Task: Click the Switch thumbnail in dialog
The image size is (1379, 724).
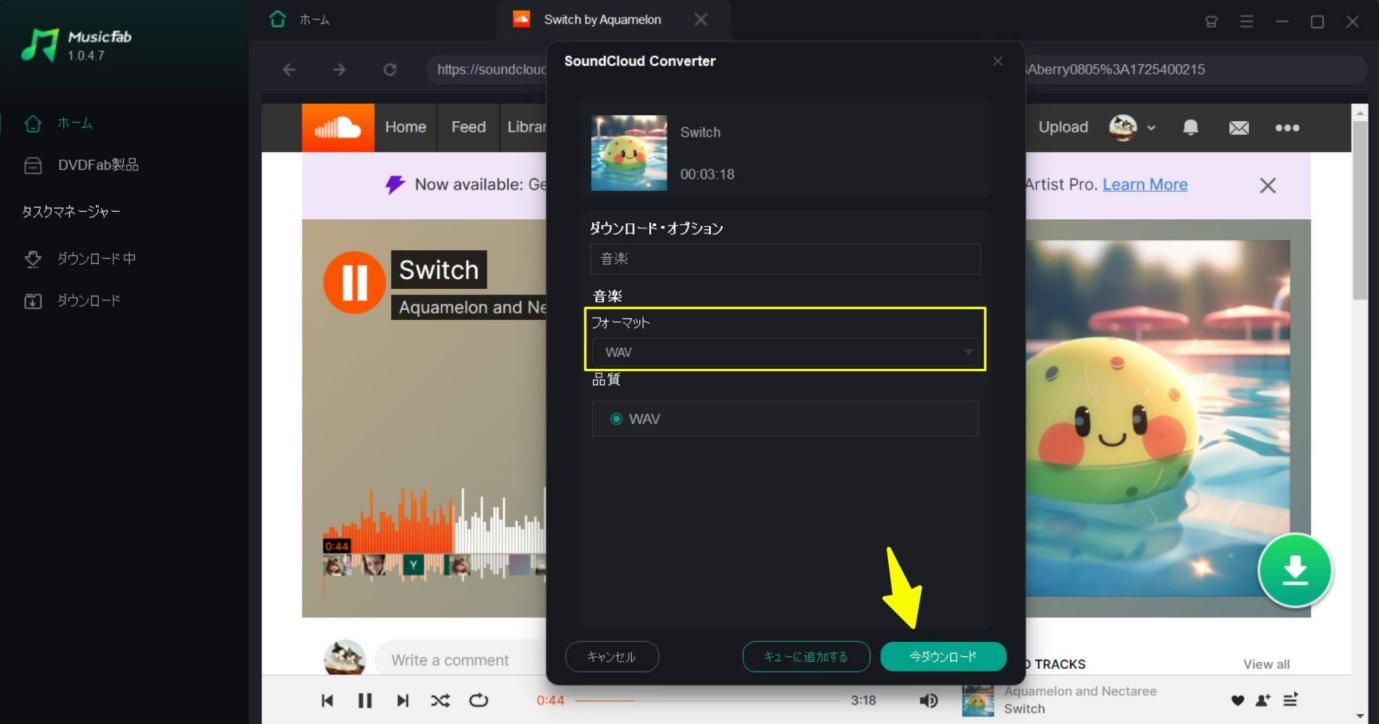Action: click(629, 153)
